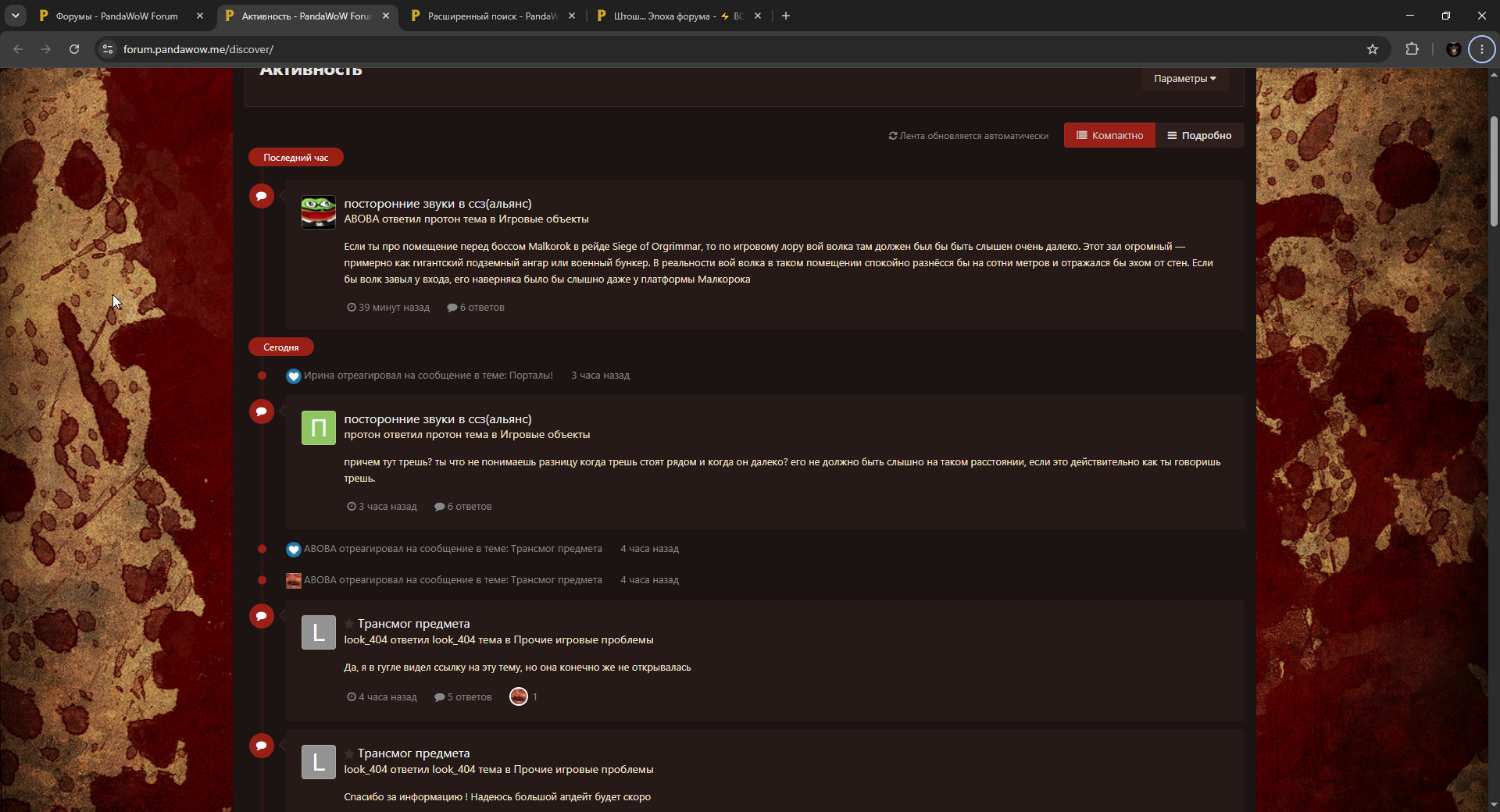Close the Расширенный поиск tab
Image resolution: width=1500 pixels, height=812 pixels.
(x=572, y=16)
